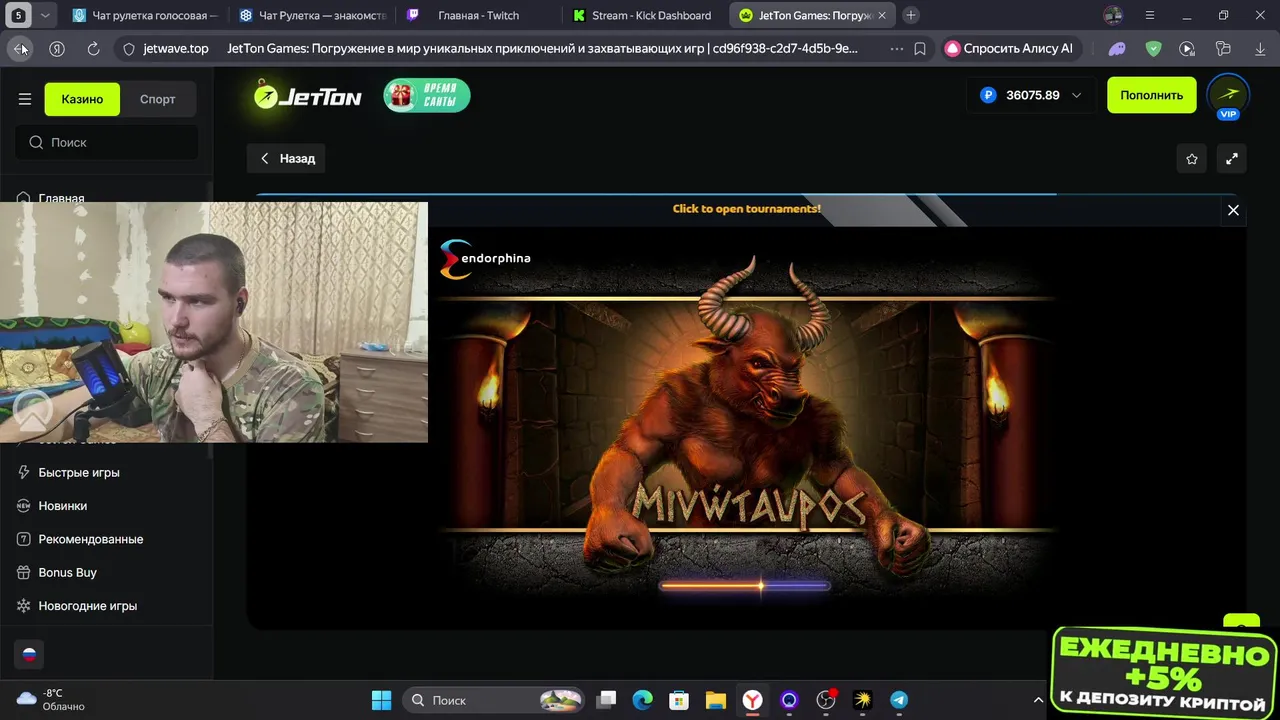
Task: Open the VIP profile avatar
Action: [1228, 96]
